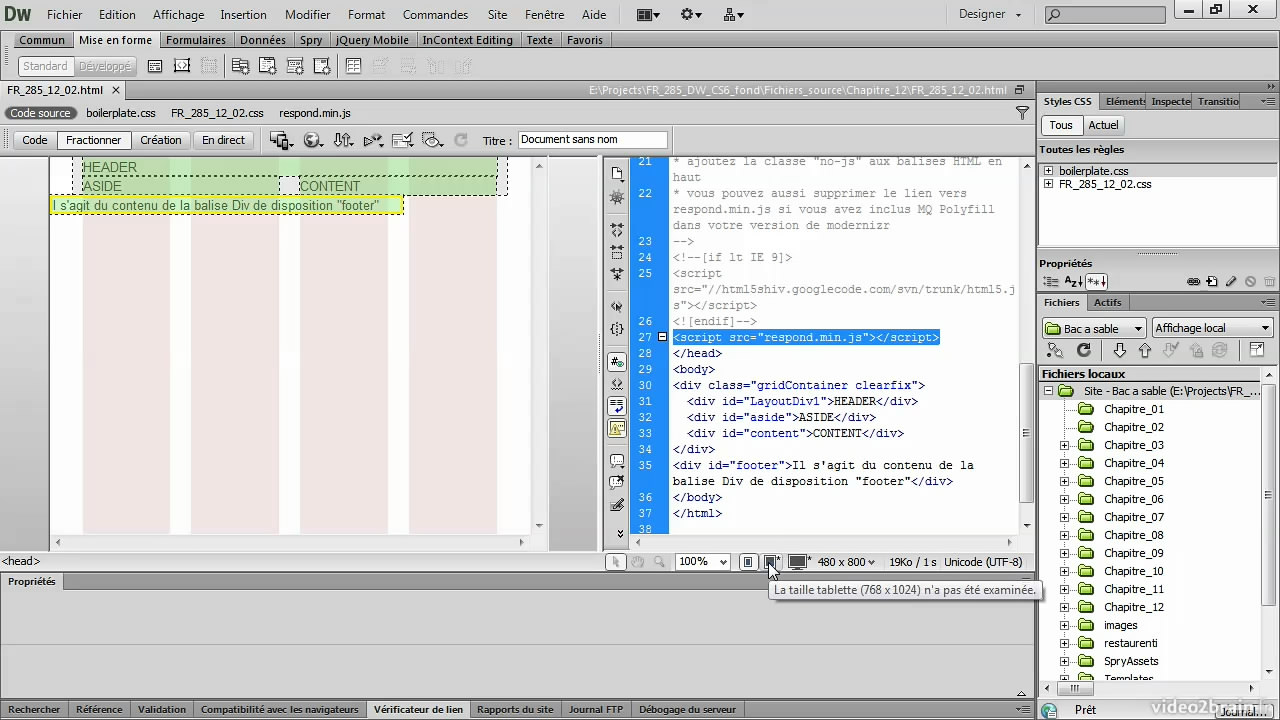Toggle line numbers in code toolbar
This screenshot has height=720, width=1280.
617,362
